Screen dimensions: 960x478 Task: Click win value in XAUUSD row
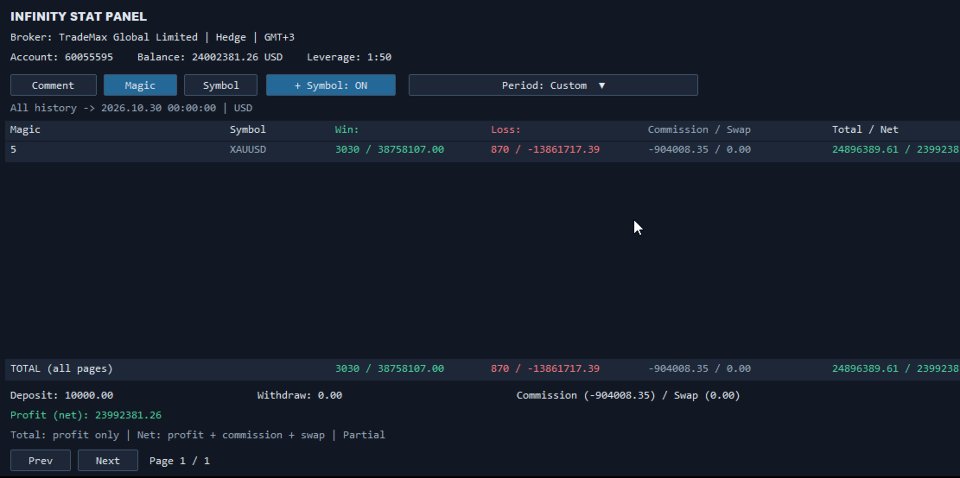[x=389, y=149]
